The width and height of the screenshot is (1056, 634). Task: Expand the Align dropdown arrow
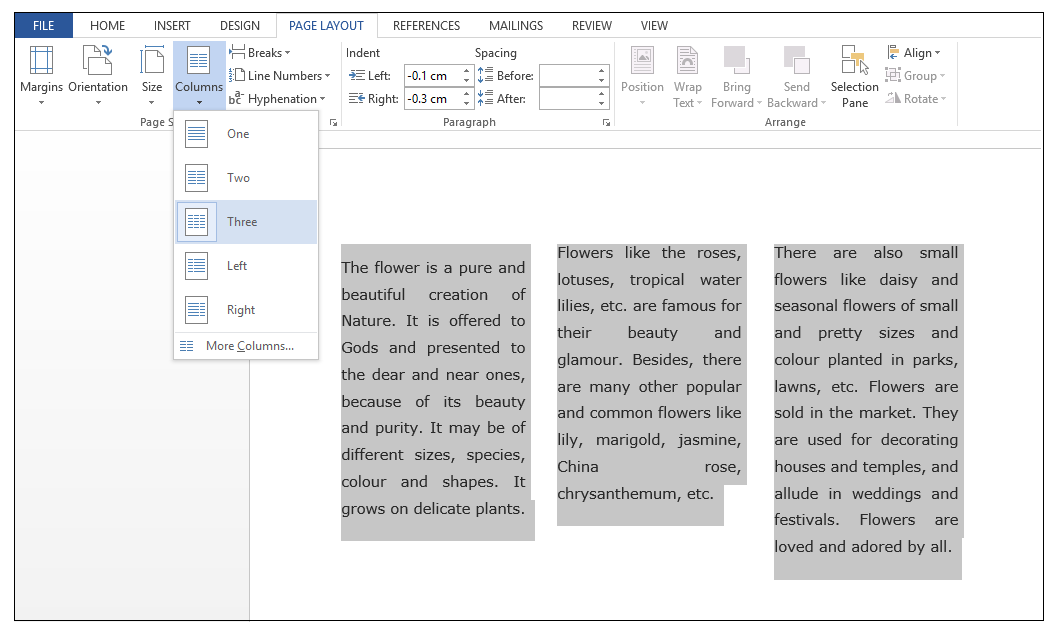coord(937,53)
